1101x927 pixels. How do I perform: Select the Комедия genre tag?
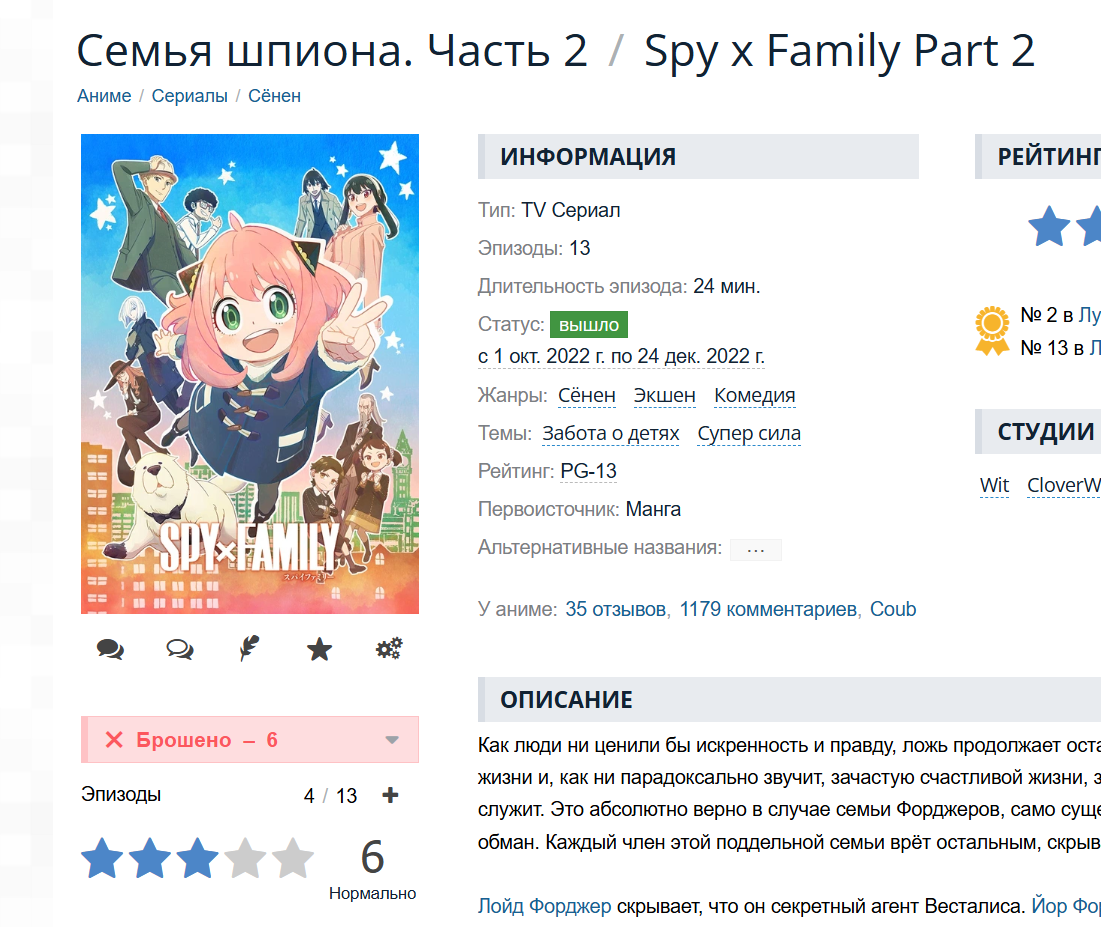tap(755, 396)
